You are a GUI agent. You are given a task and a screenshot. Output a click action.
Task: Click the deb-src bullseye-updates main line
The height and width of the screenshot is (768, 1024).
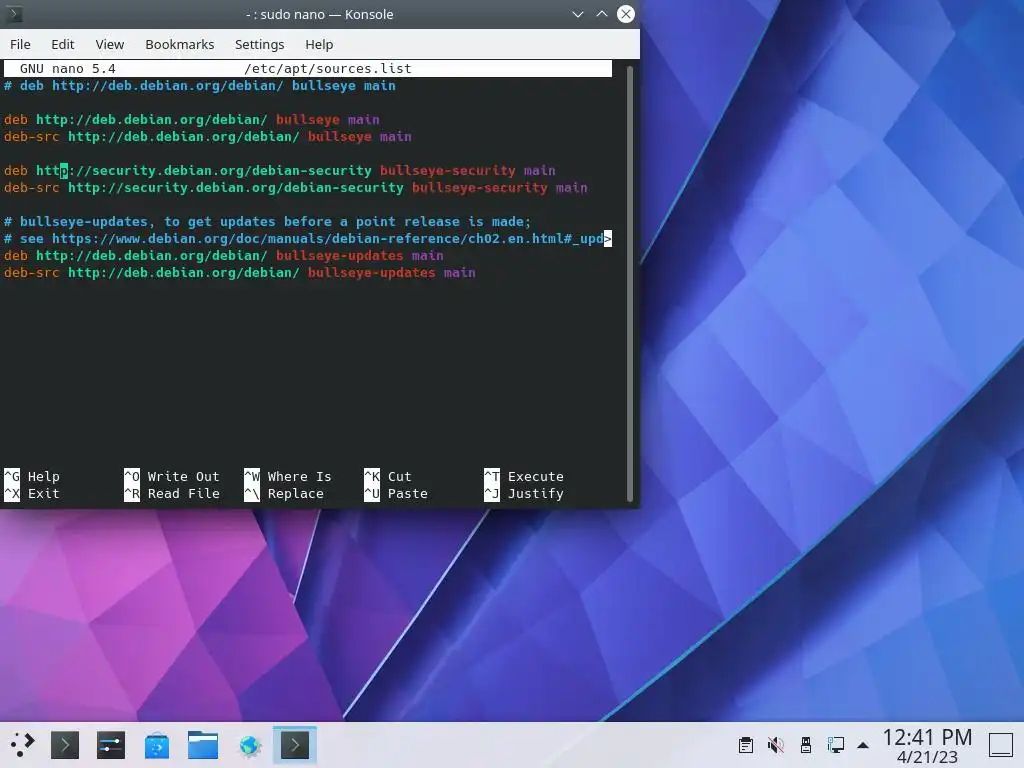point(240,272)
